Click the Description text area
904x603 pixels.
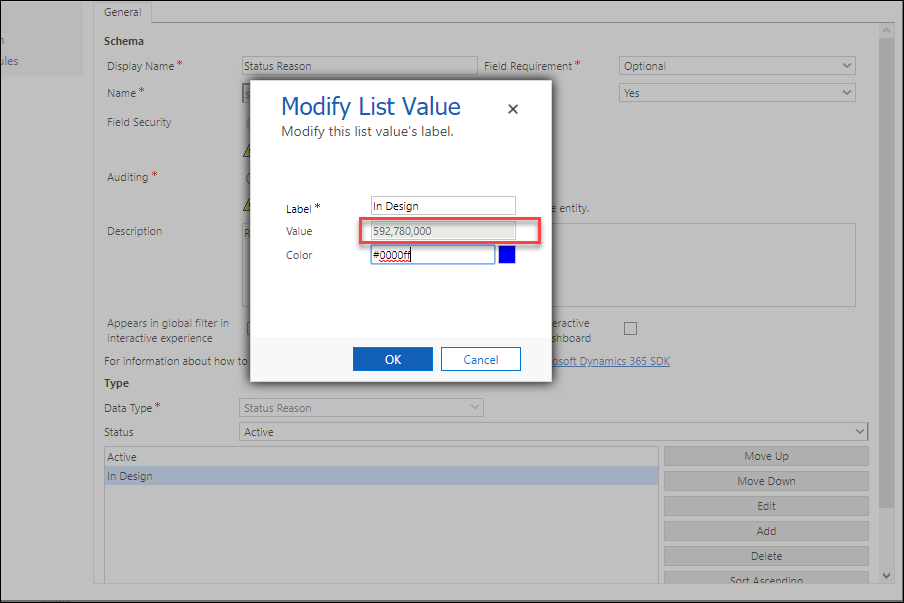703,265
